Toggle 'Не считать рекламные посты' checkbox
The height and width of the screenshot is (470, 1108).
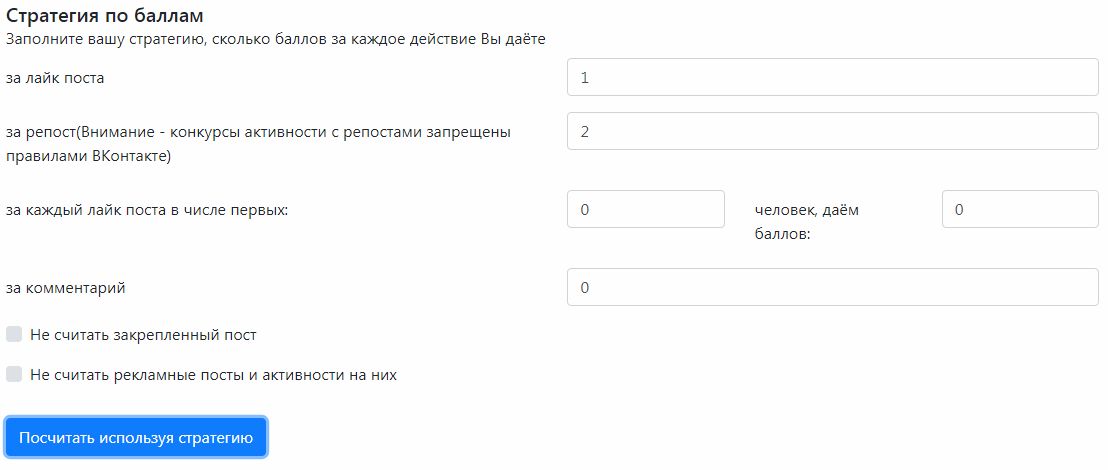14,375
